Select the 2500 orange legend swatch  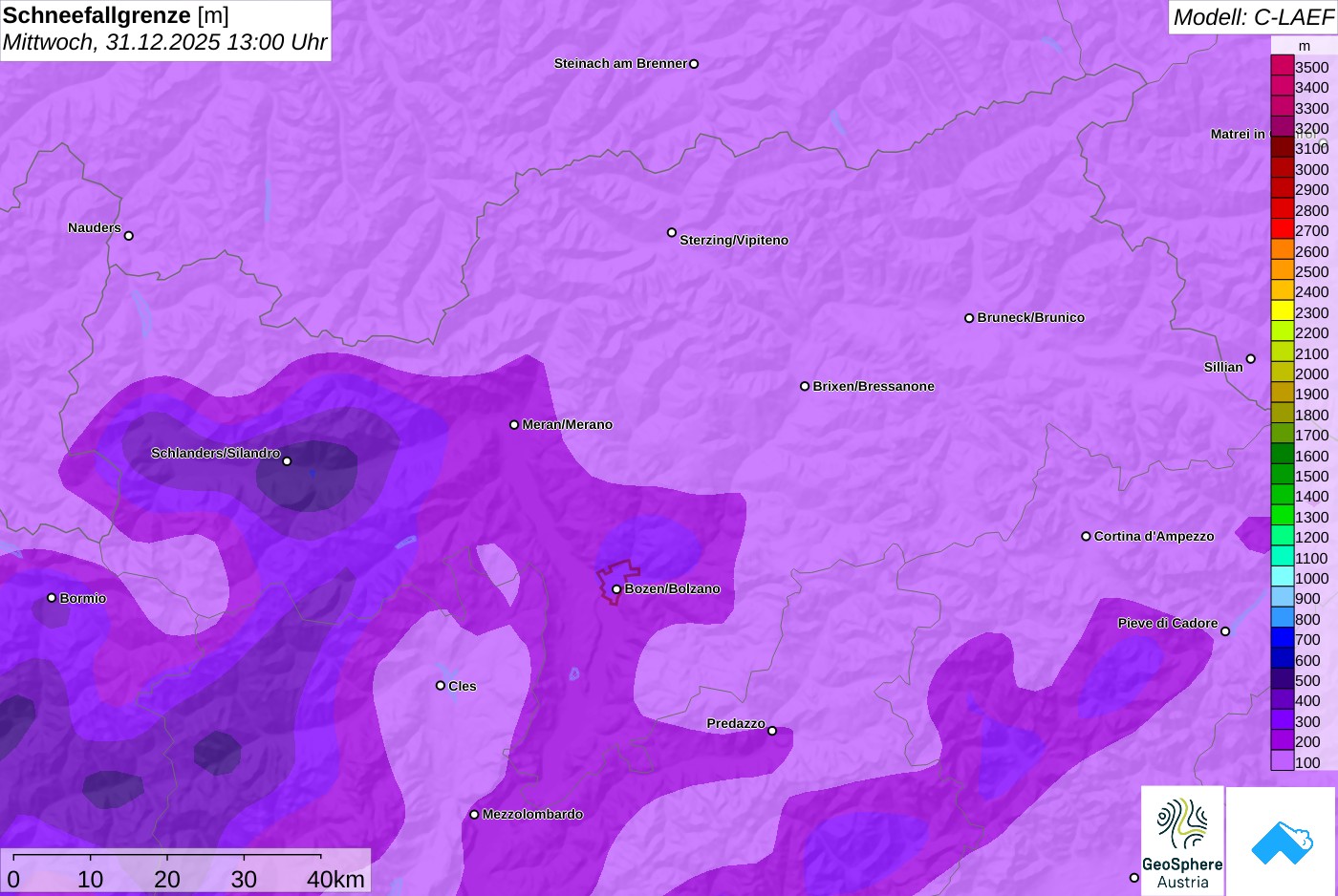(1283, 270)
